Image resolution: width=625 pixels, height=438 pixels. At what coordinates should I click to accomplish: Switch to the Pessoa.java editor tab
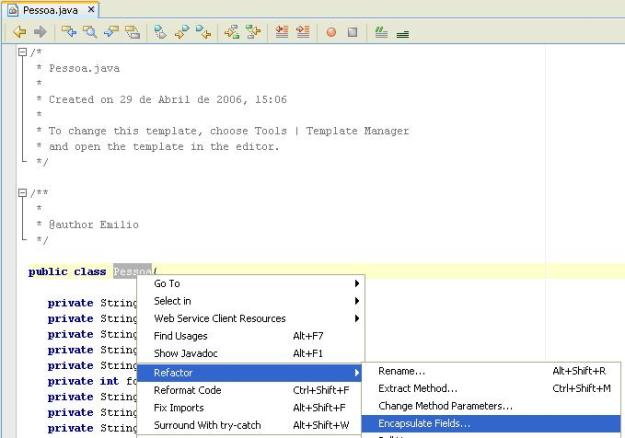[x=44, y=9]
